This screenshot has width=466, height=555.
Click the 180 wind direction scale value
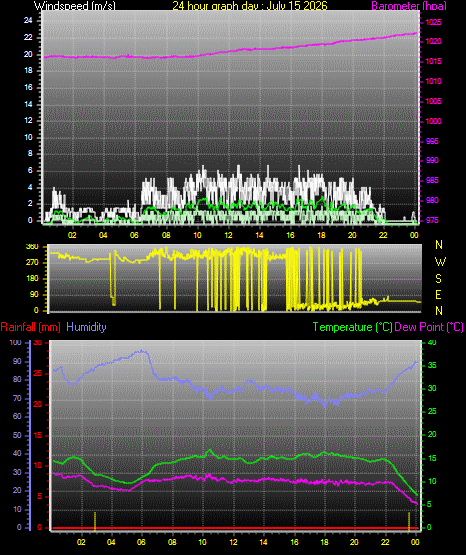point(32,279)
